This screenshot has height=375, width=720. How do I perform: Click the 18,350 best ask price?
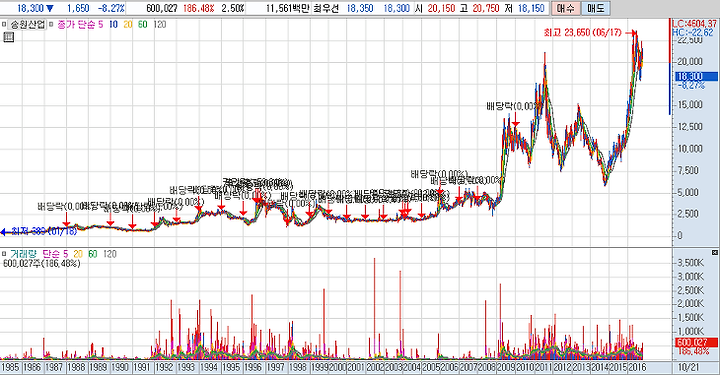pyautogui.click(x=360, y=8)
